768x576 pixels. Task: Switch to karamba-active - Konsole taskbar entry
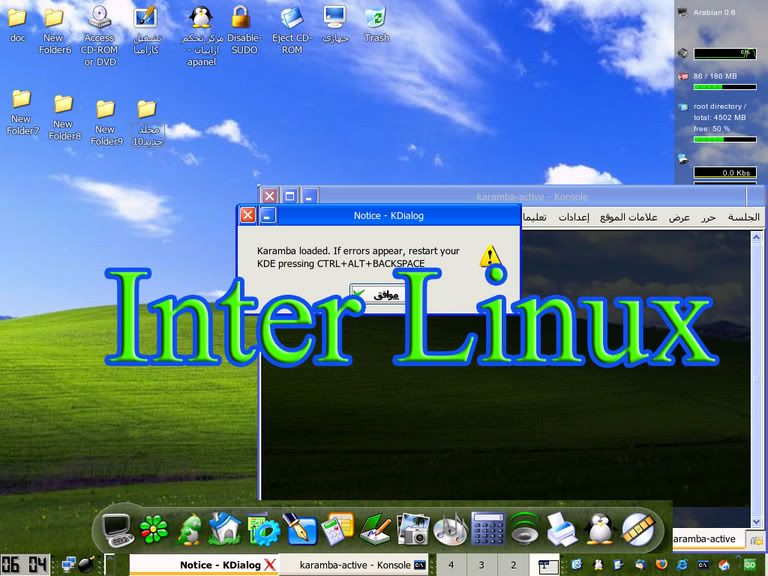(355, 565)
